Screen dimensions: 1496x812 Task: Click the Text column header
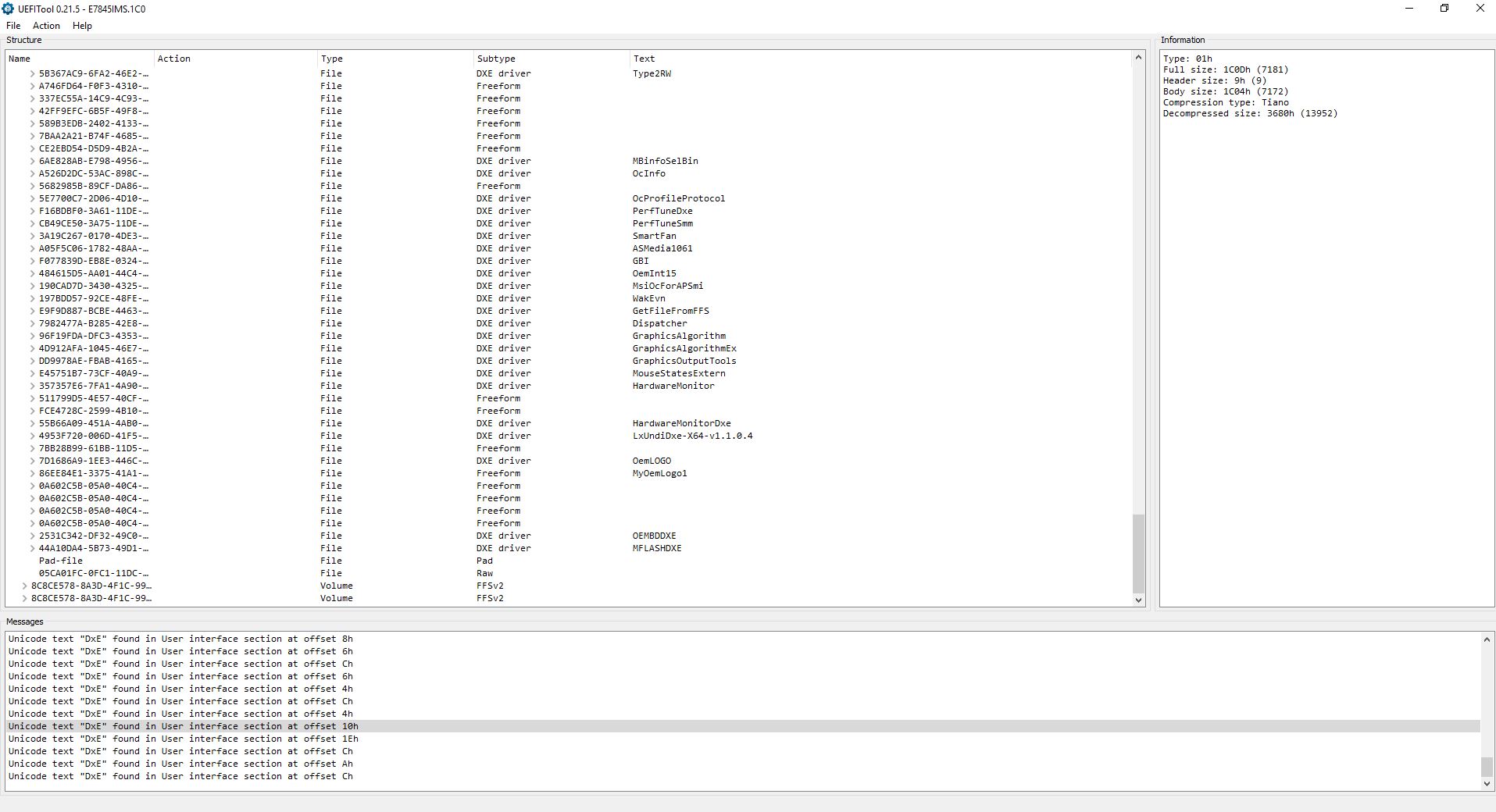880,59
